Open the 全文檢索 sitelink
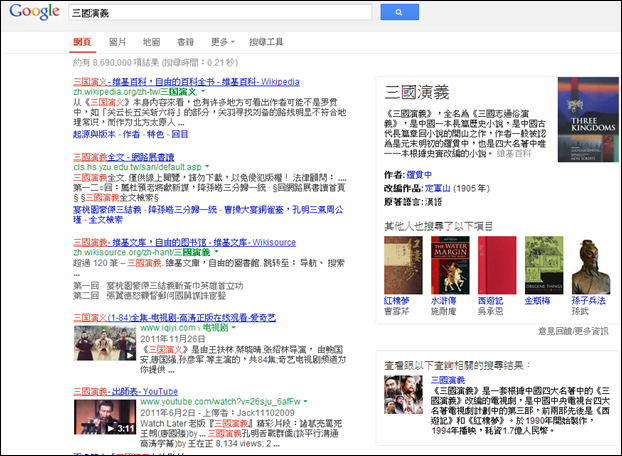This screenshot has width=622, height=456. [106, 220]
